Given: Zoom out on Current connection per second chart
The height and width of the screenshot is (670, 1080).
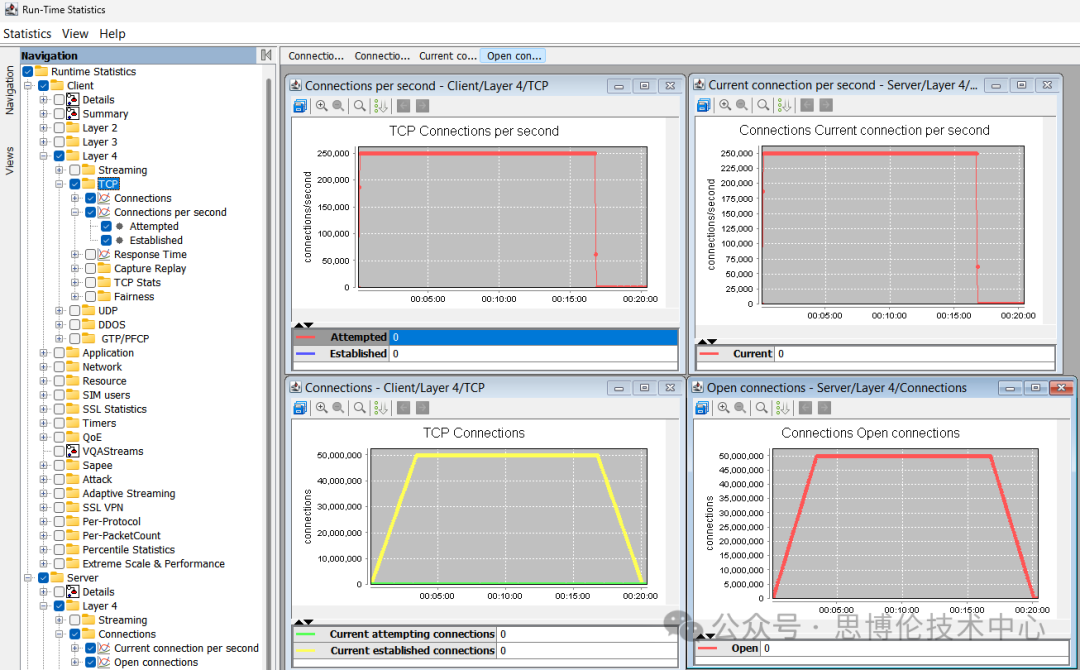Looking at the screenshot, I should (x=742, y=105).
